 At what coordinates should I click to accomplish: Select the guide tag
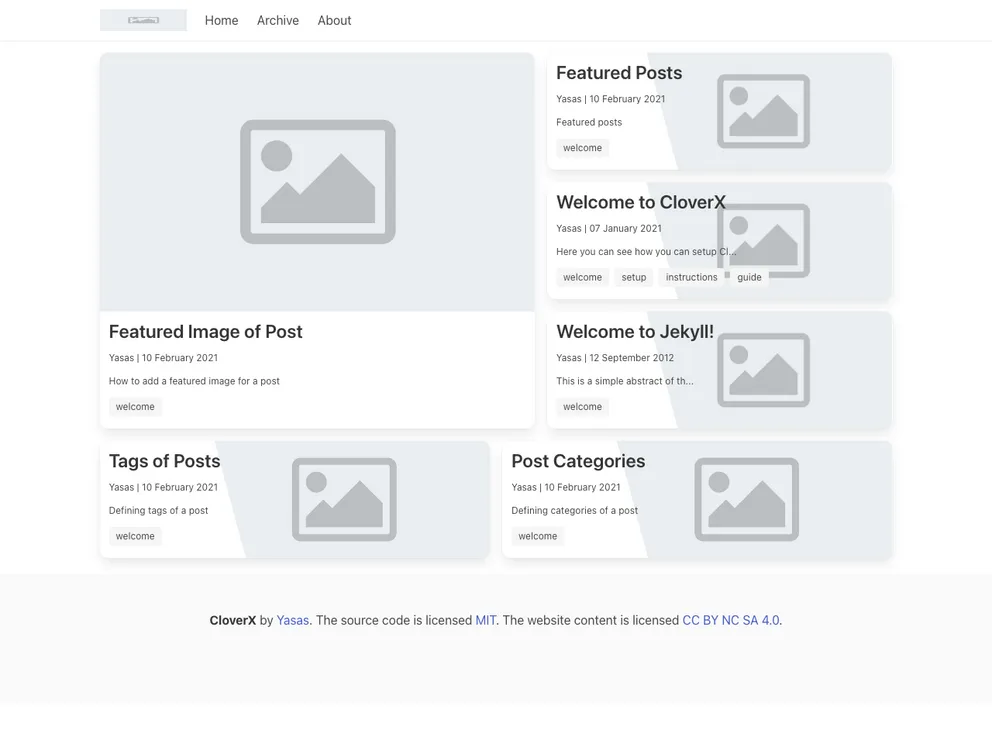coord(749,277)
